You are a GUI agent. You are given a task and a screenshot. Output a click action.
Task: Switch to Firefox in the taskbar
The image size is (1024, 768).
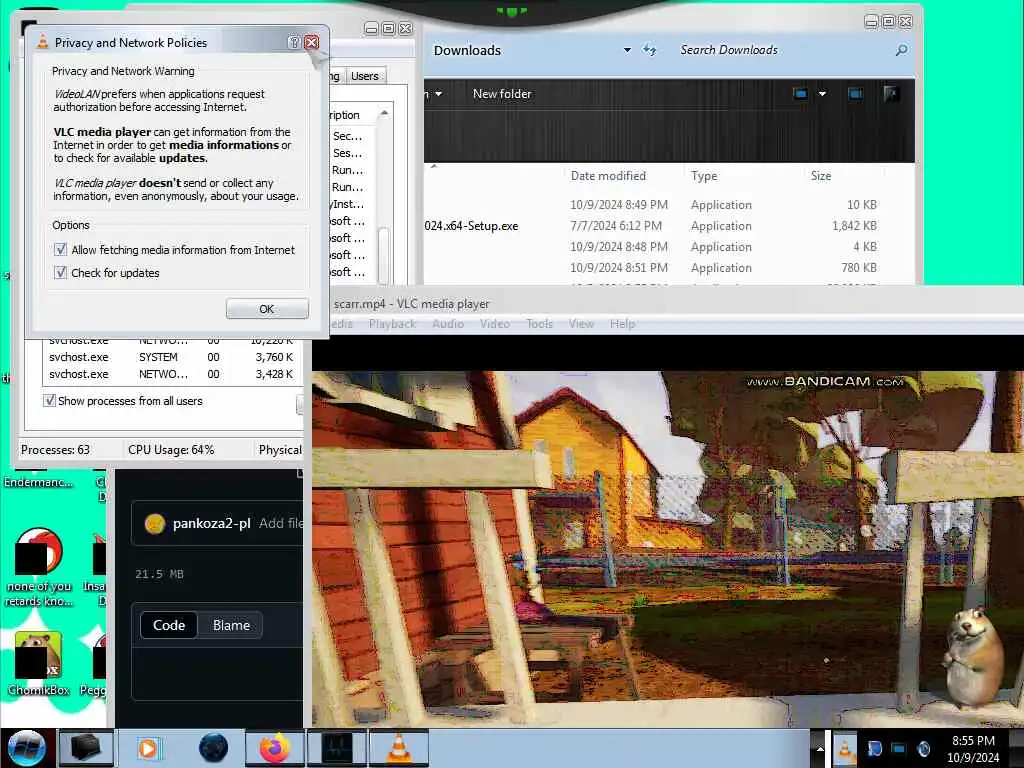[274, 748]
